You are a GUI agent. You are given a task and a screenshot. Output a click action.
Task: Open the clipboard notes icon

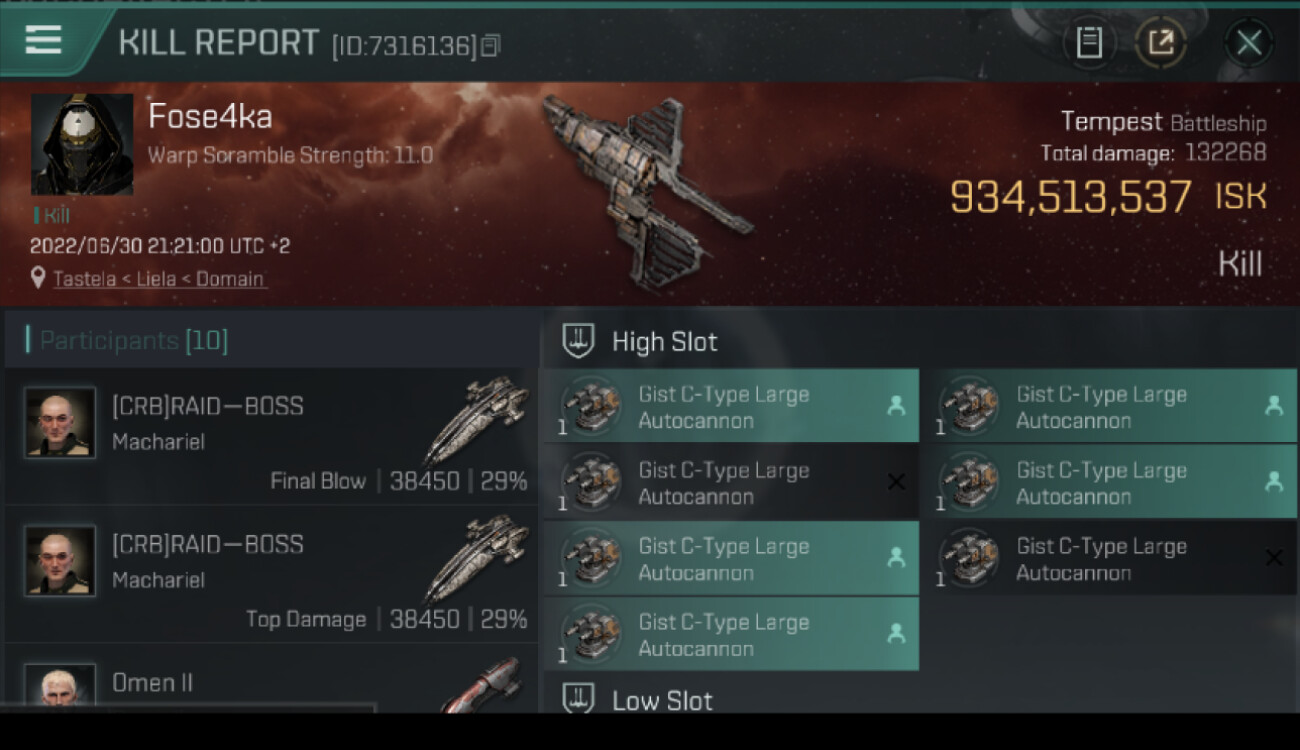pyautogui.click(x=1089, y=43)
